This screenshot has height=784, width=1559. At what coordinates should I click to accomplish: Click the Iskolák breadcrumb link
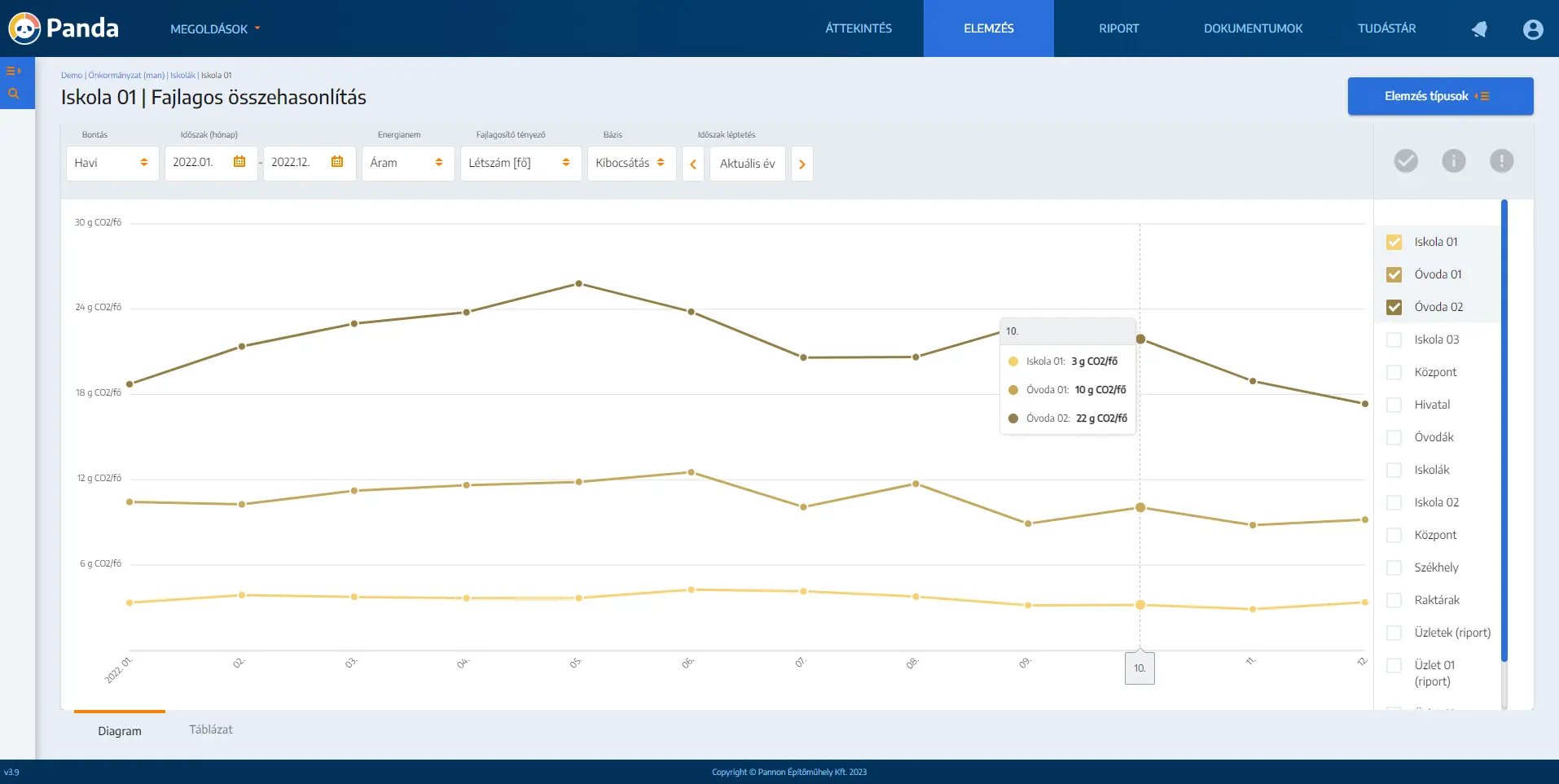pyautogui.click(x=182, y=75)
